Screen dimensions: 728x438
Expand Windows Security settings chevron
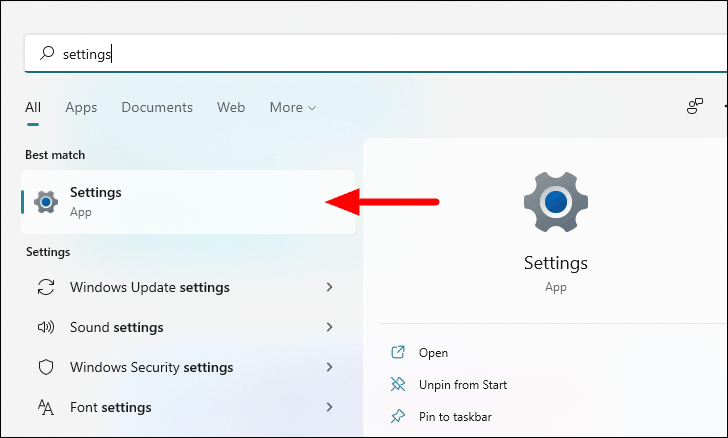point(329,367)
